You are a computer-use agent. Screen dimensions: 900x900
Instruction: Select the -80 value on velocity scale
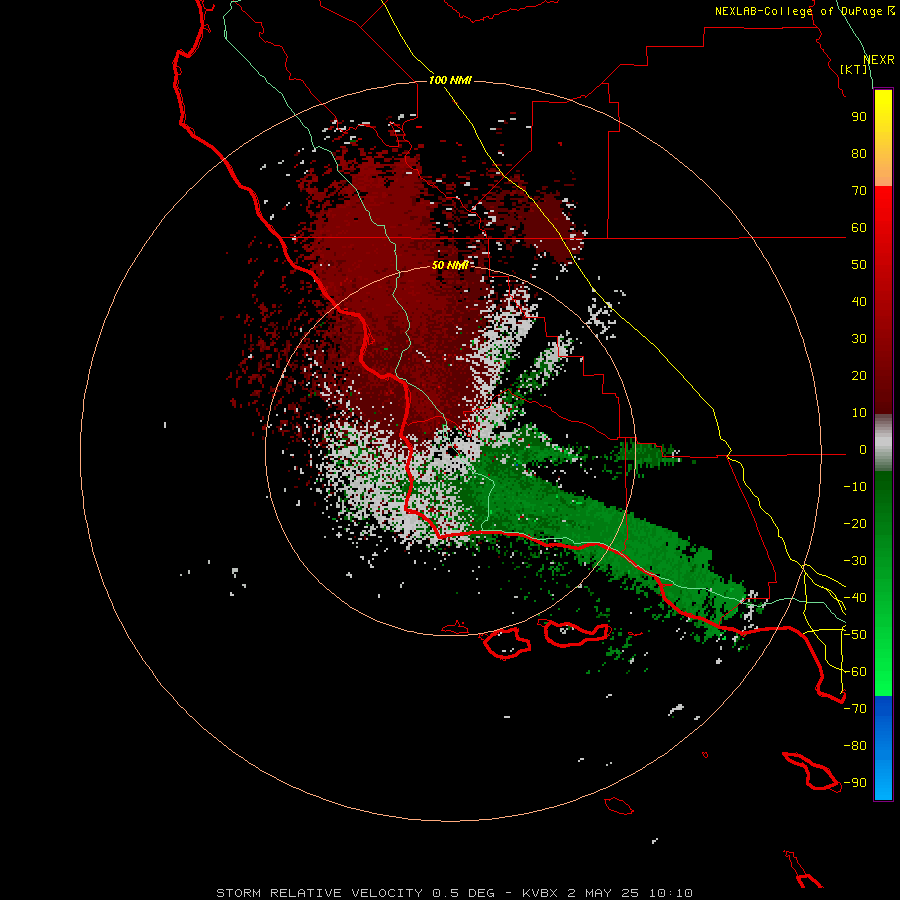(x=855, y=746)
